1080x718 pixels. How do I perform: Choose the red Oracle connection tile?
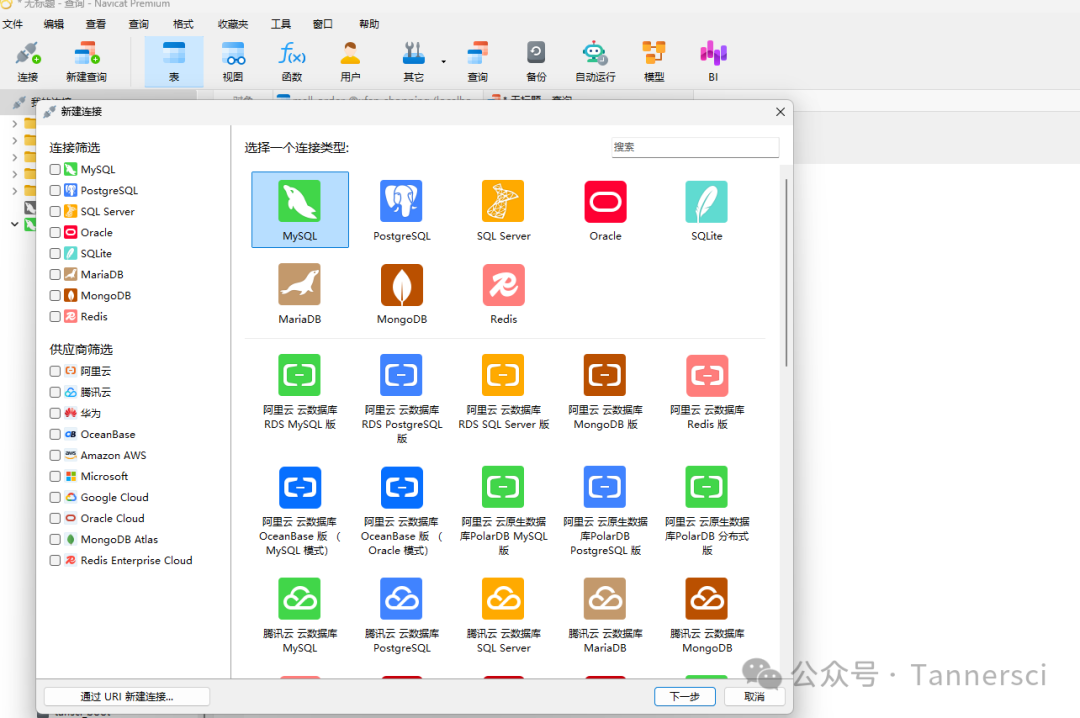[x=605, y=209]
